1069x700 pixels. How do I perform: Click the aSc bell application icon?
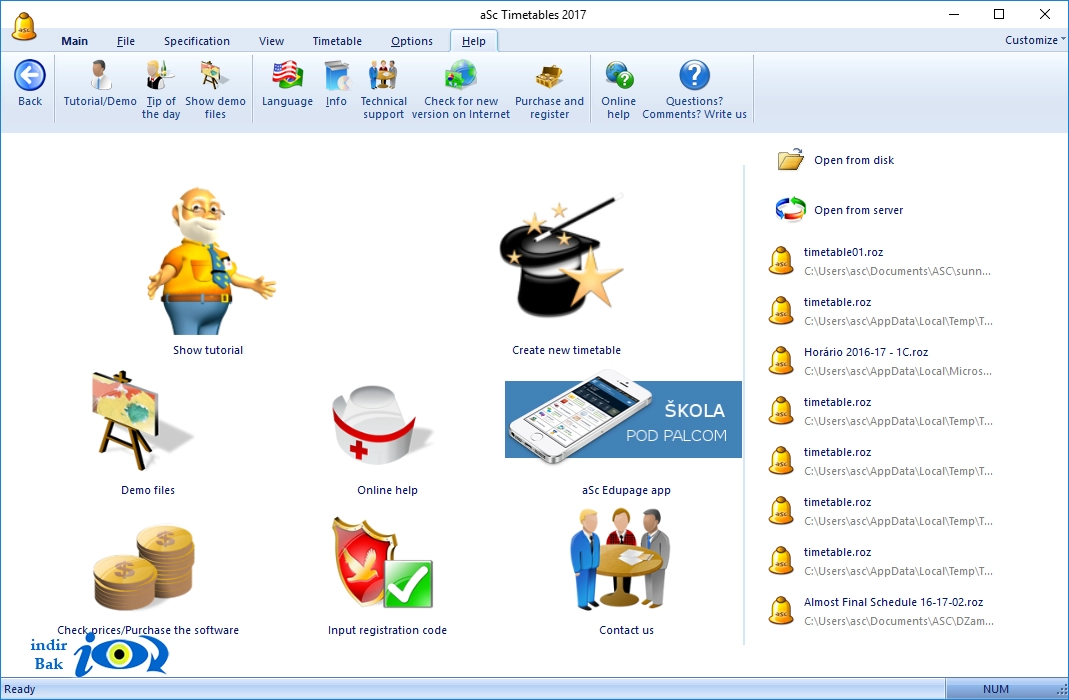click(24, 27)
